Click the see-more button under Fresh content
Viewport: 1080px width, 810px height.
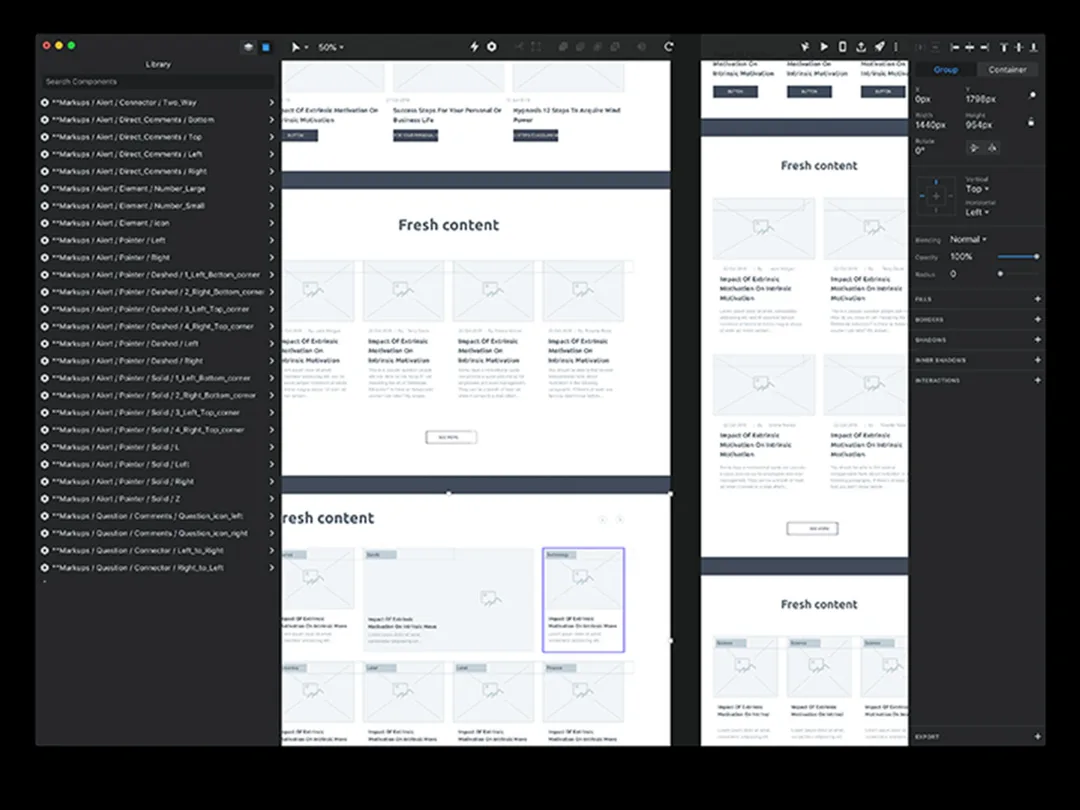[x=451, y=437]
